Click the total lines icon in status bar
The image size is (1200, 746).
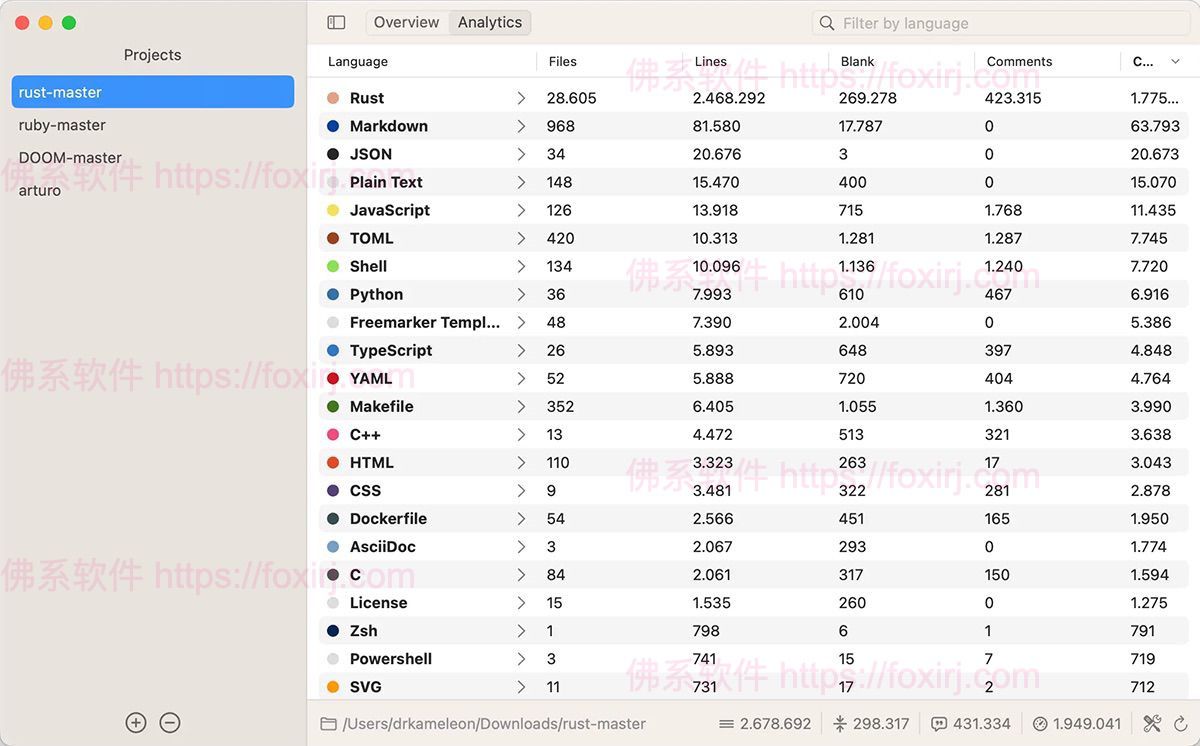pos(726,723)
